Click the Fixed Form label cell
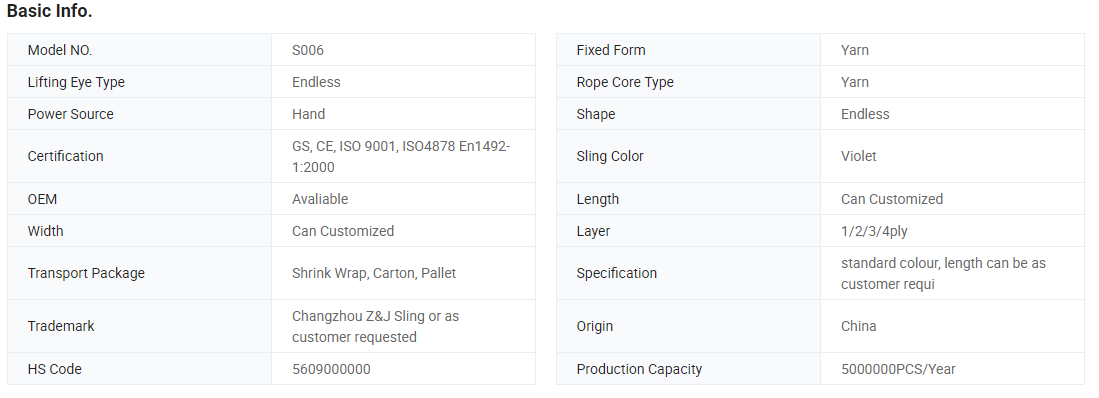Viewport: 1099px width, 398px height. 688,50
